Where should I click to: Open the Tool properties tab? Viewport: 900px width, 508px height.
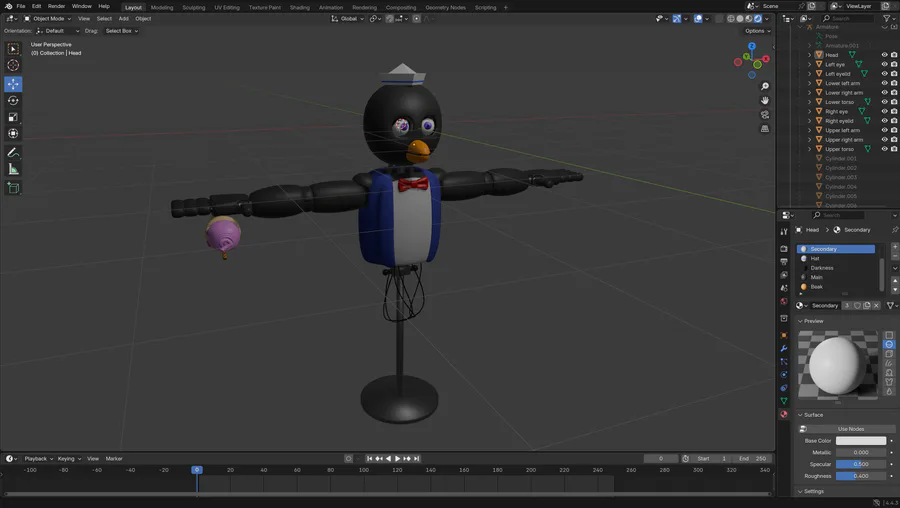[783, 231]
